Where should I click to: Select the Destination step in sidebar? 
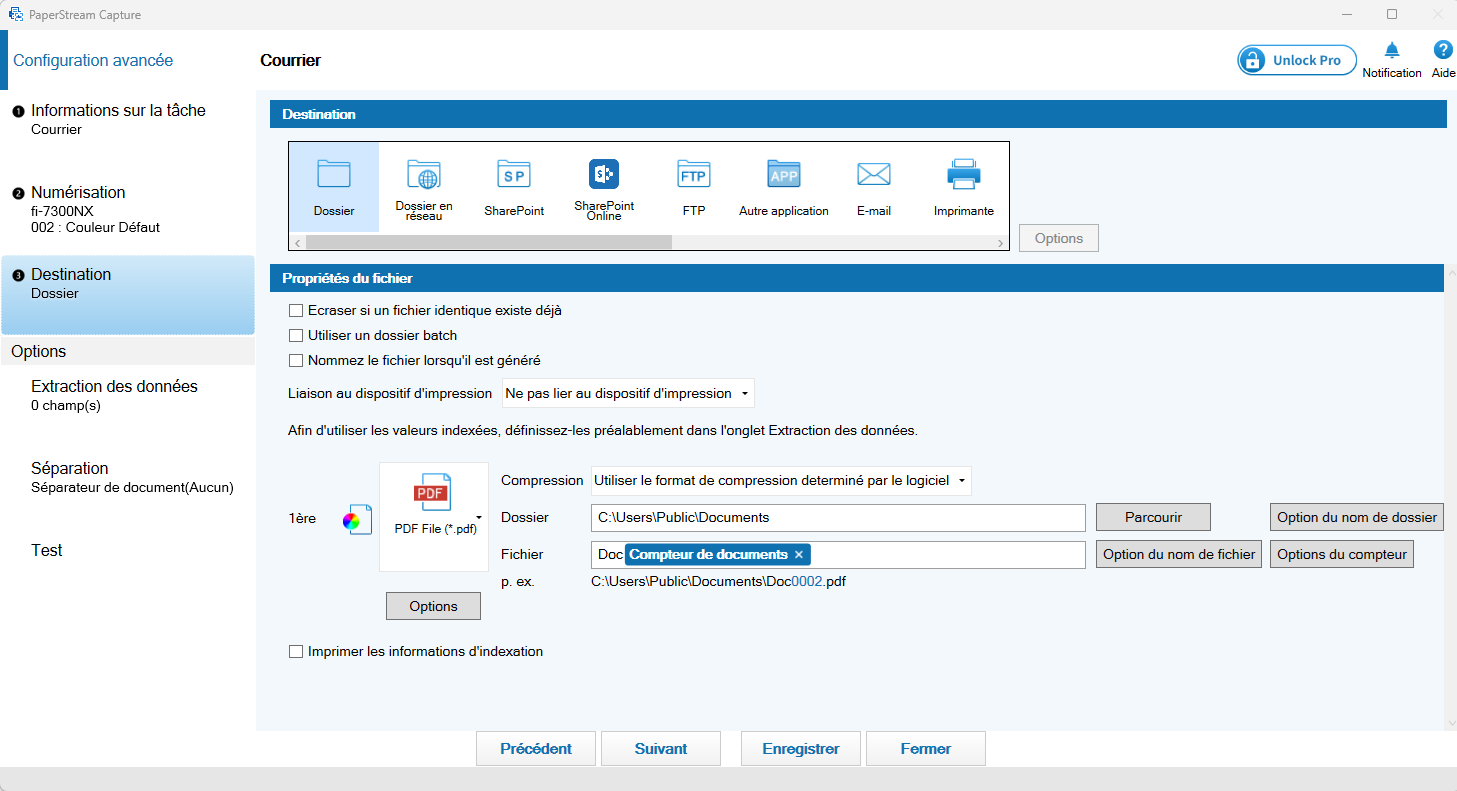coord(128,295)
